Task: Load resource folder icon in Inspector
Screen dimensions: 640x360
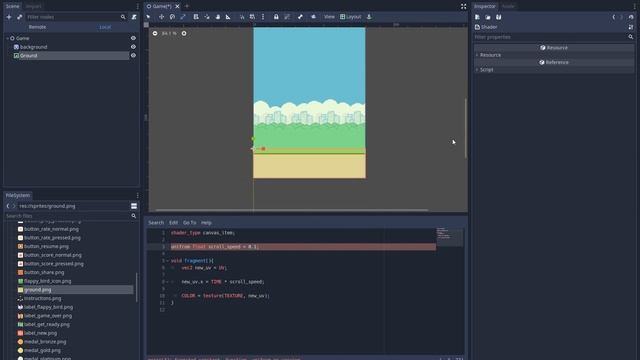Action: click(x=488, y=17)
